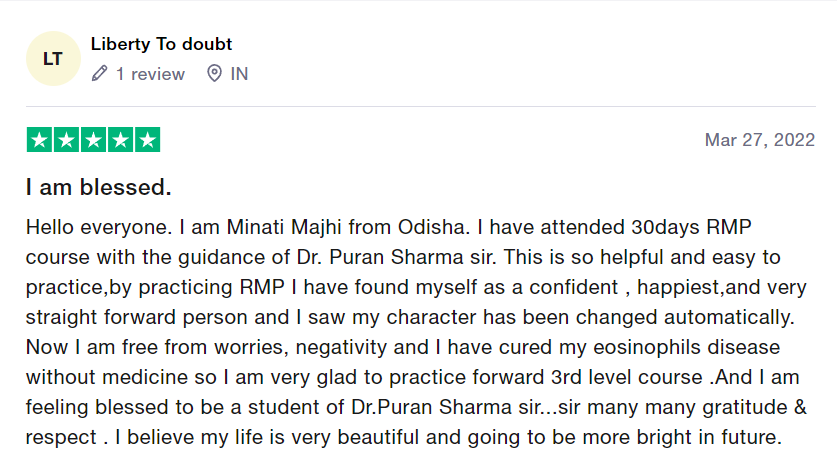Image resolution: width=837 pixels, height=465 pixels.
Task: Click the fourth green rating star
Action: 121,140
